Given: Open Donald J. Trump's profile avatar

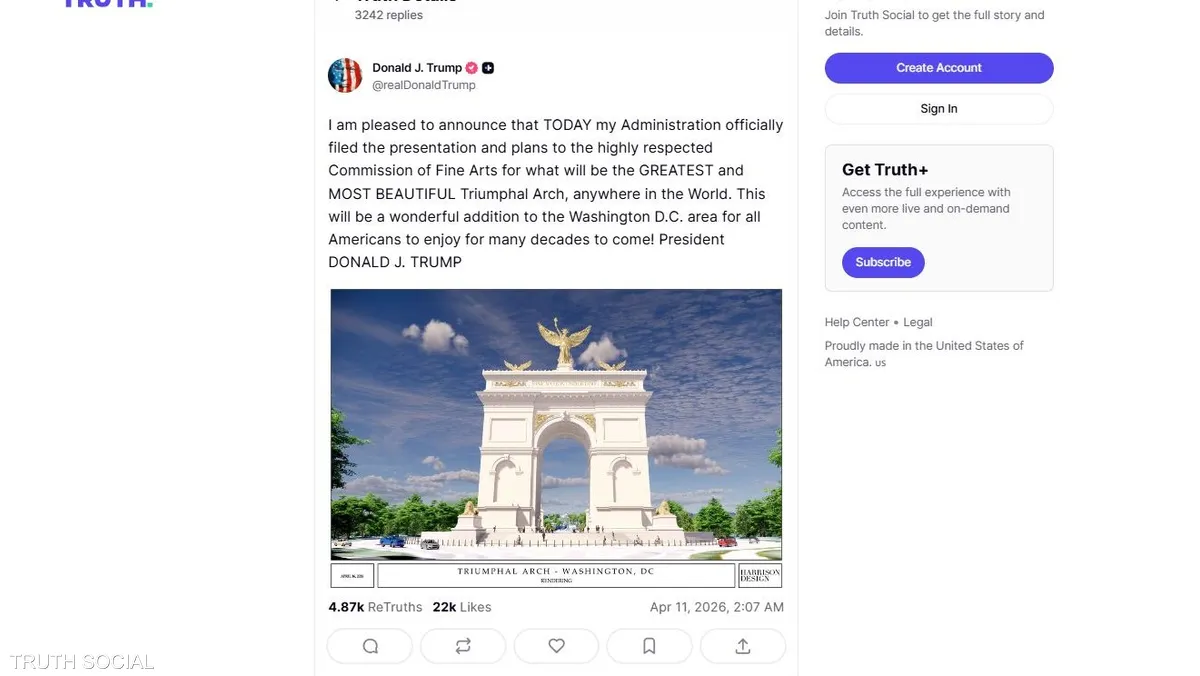Looking at the screenshot, I should tap(345, 76).
